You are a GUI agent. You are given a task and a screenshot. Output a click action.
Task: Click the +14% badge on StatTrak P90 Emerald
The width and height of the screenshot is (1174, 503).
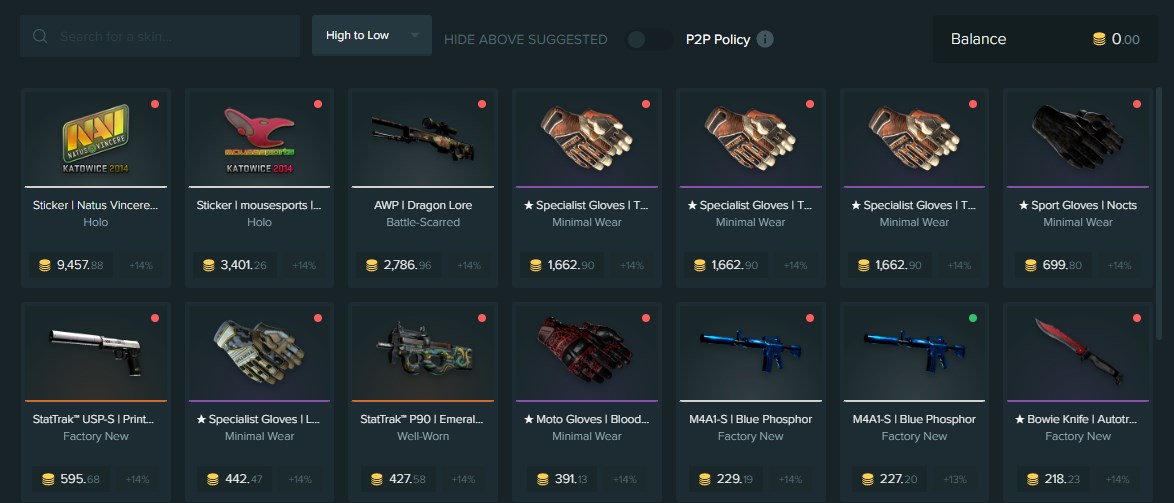(x=463, y=479)
